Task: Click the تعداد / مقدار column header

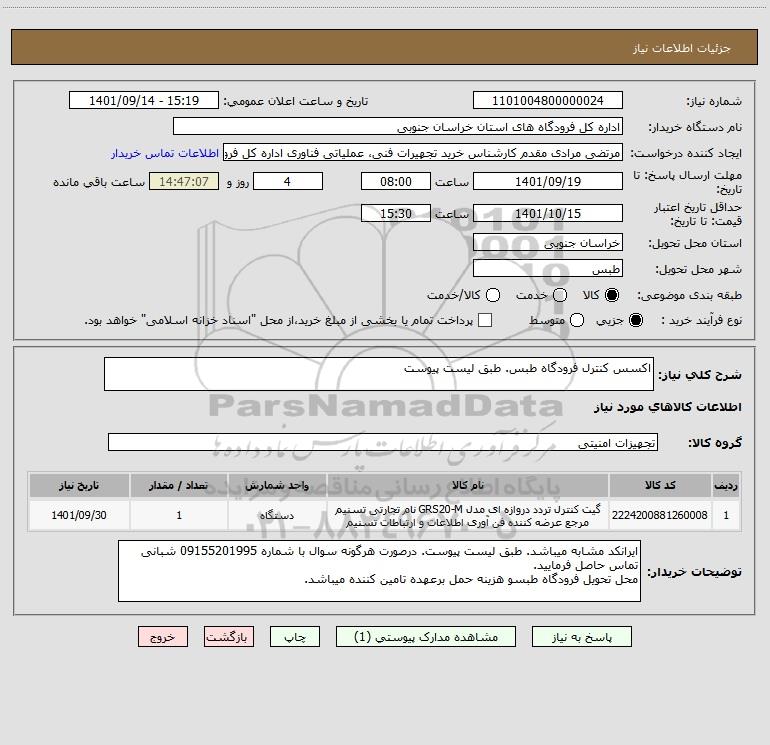Action: [179, 485]
